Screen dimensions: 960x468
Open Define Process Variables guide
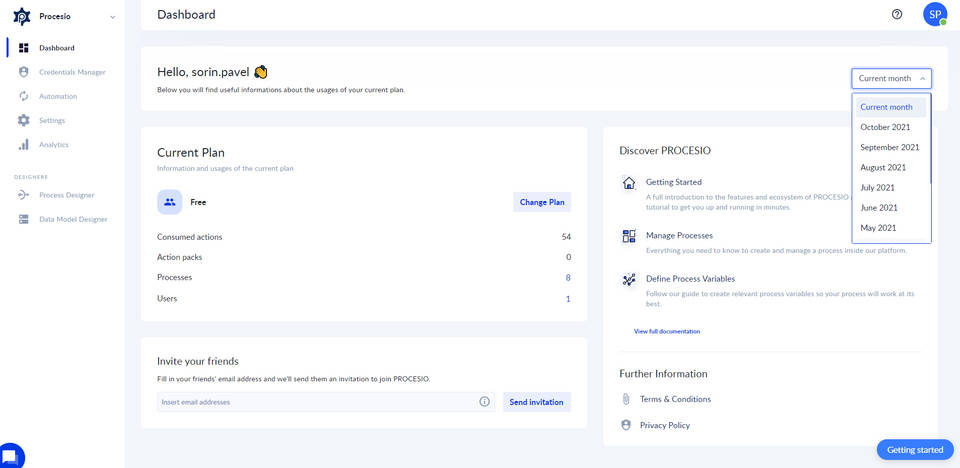[691, 279]
